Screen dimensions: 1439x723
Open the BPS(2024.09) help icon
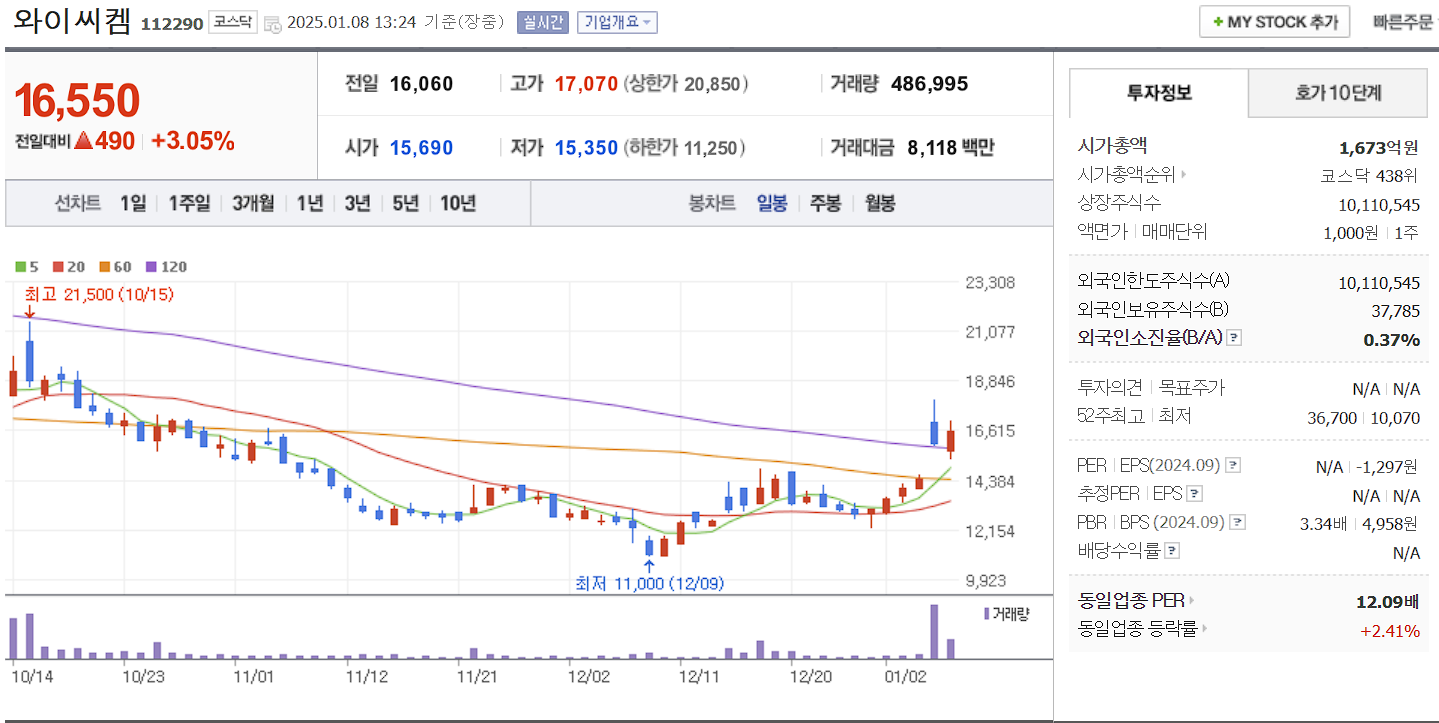tap(1238, 522)
